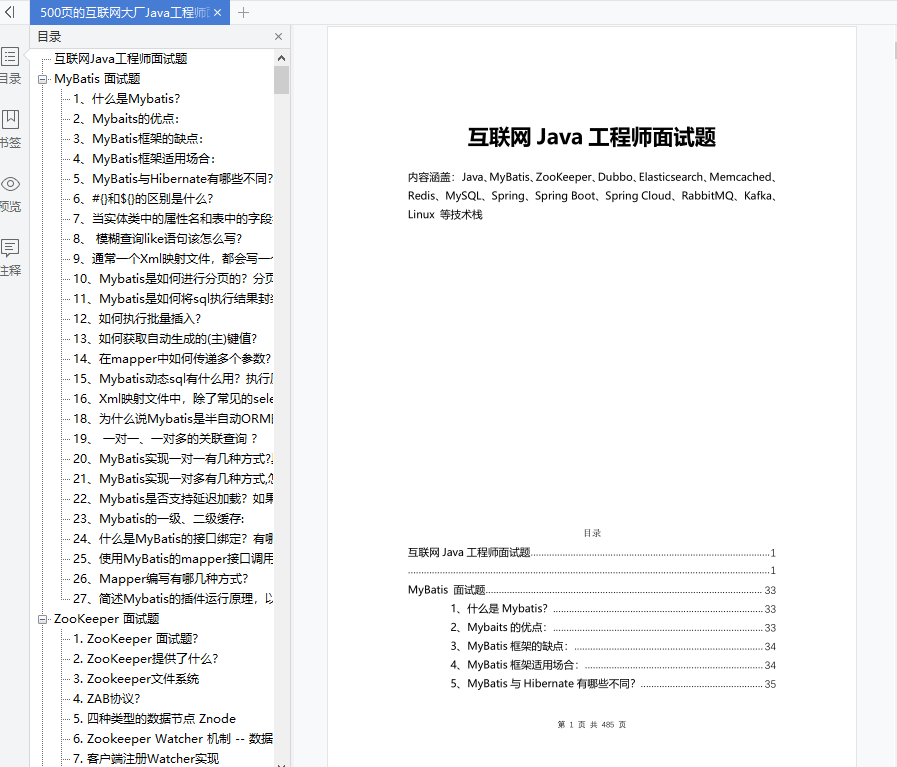
Task: Go to 9、通常一个Xml映射文件 outline entry
Action: tap(173, 259)
